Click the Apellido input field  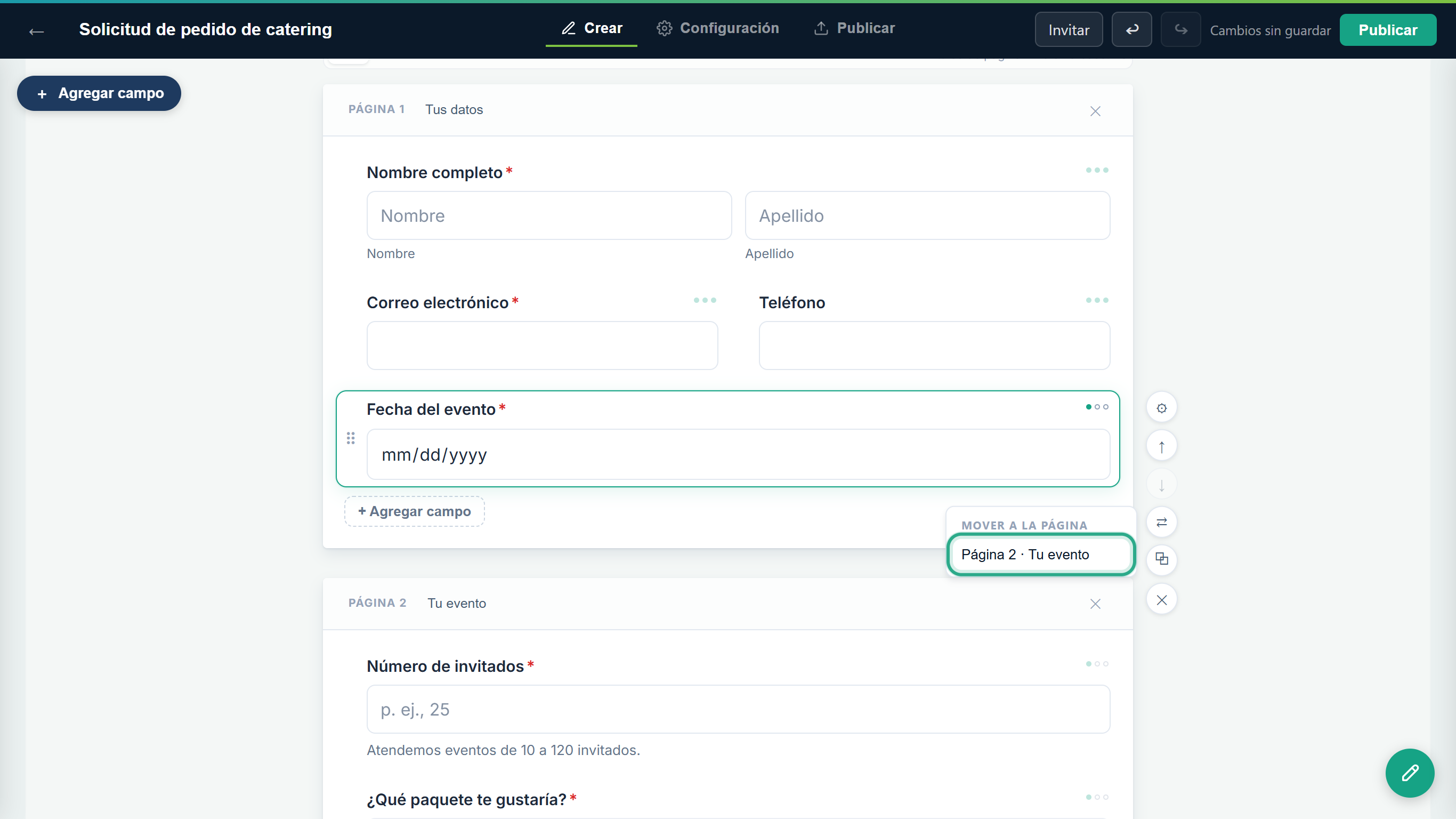(x=927, y=215)
